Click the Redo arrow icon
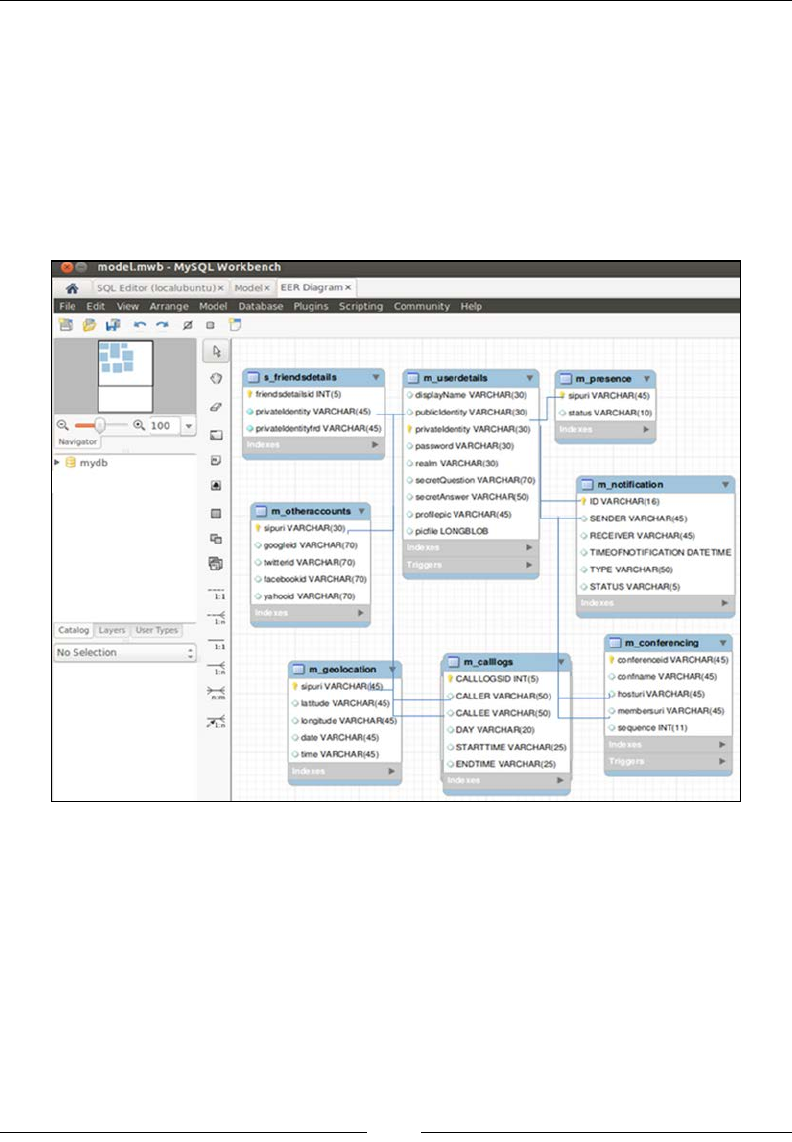Viewport: 792px width, 1142px height. tap(162, 325)
